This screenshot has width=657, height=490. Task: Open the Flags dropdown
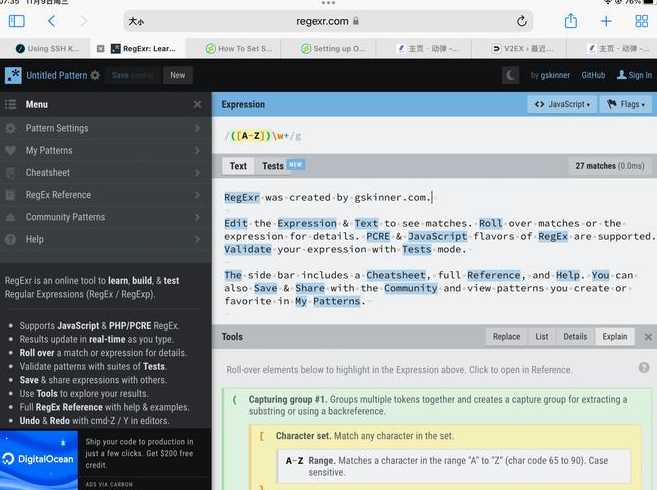pyautogui.click(x=626, y=104)
